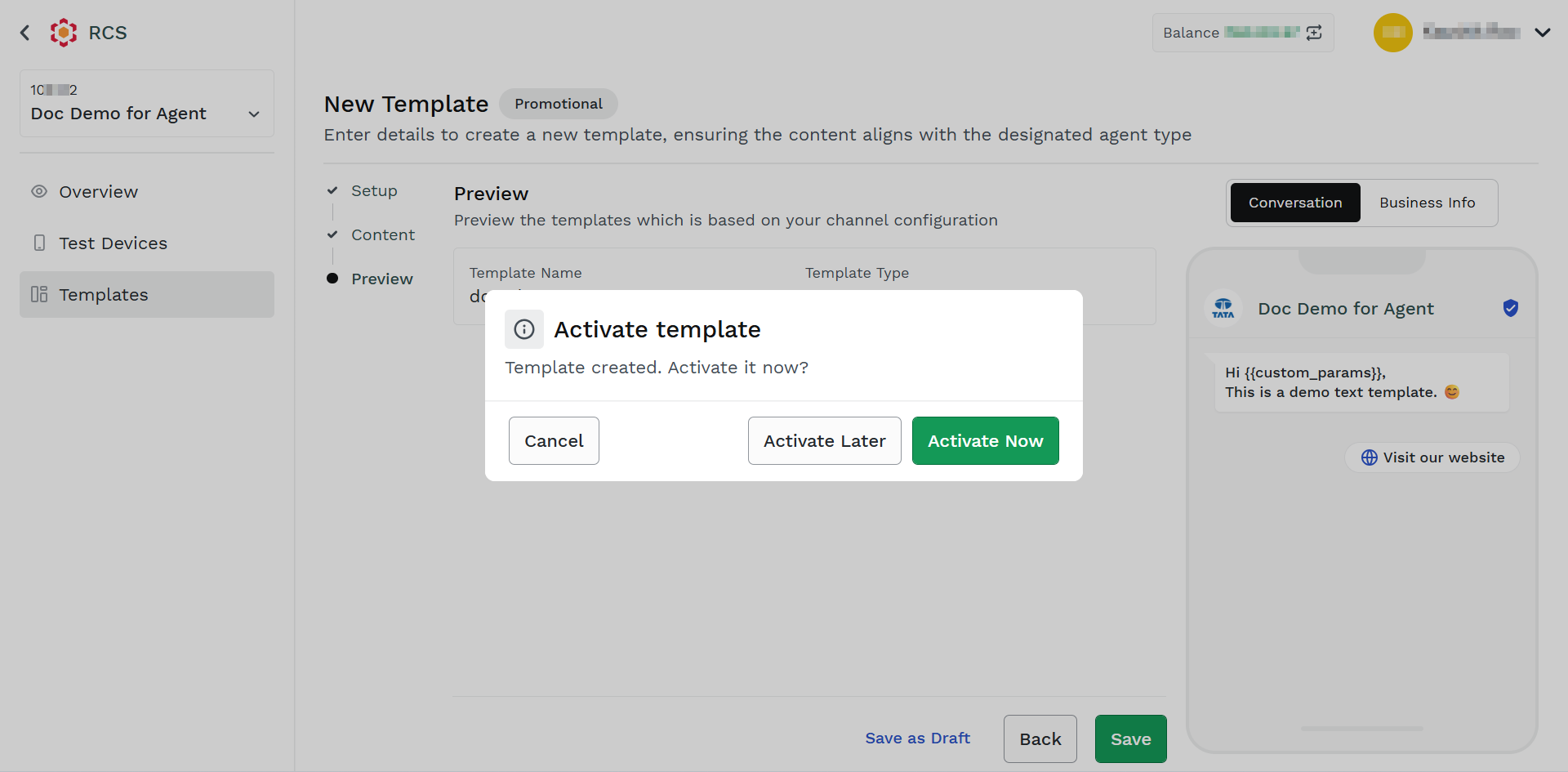Switch to the Business Info tab

[1428, 203]
